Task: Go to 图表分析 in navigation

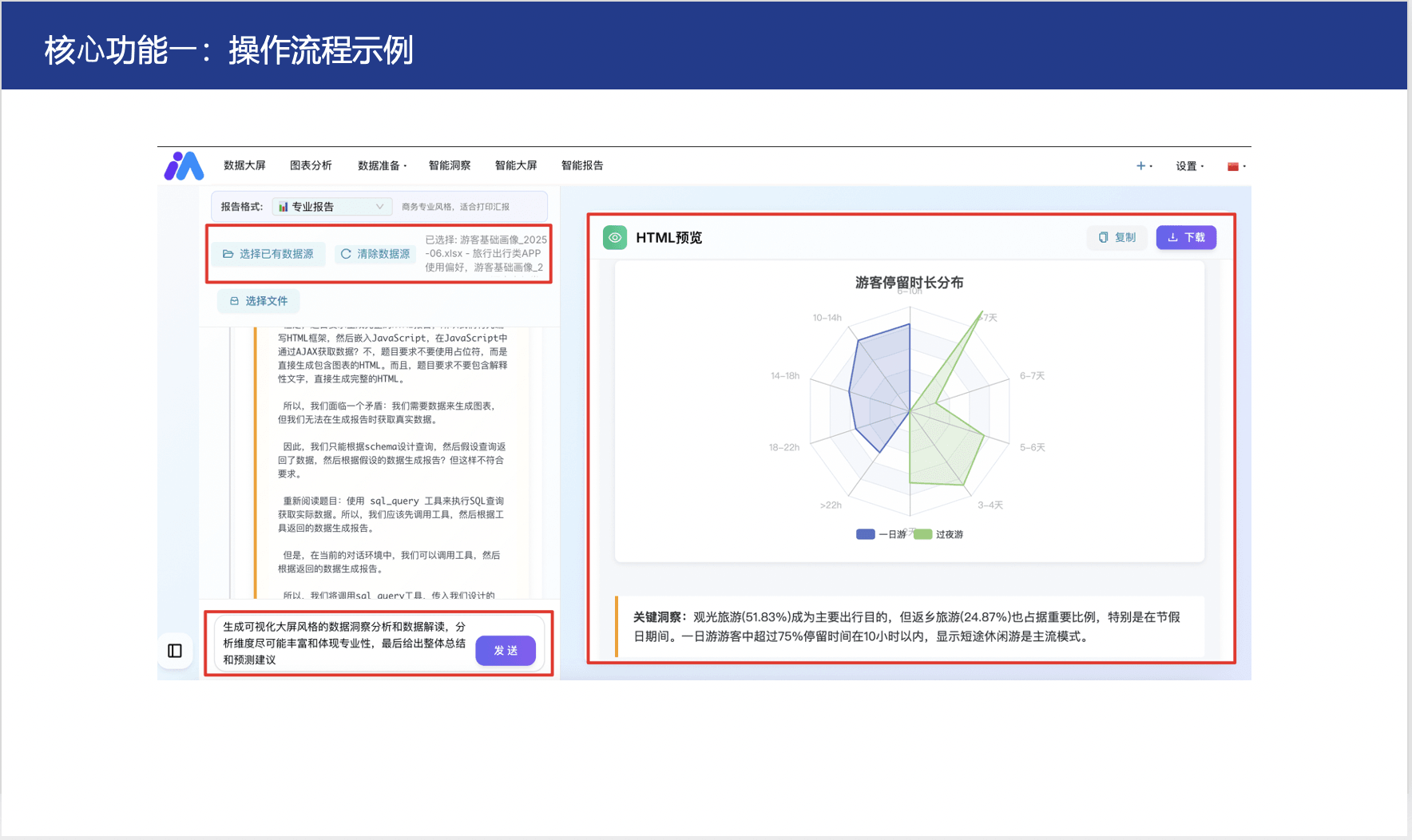Action: point(311,166)
